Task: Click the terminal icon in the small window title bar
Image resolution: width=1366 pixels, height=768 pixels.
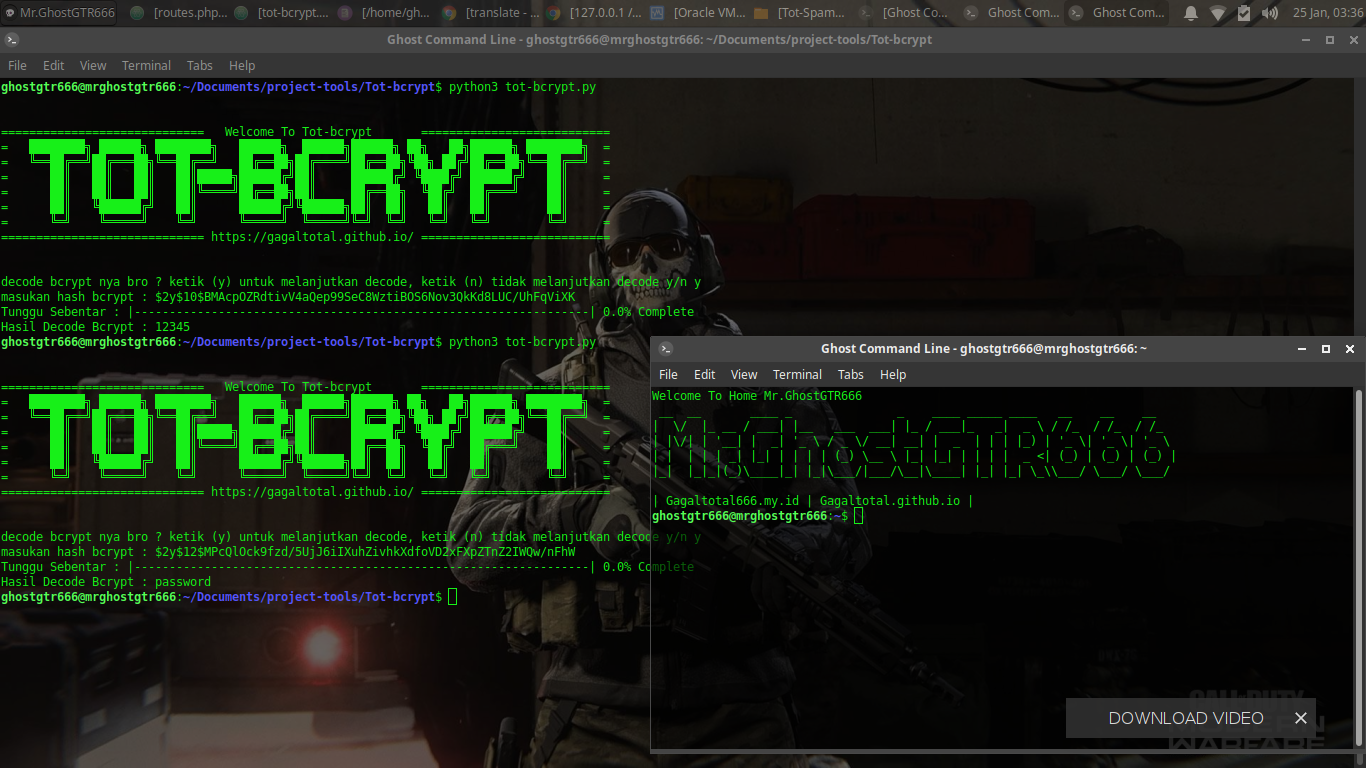Action: 666,349
